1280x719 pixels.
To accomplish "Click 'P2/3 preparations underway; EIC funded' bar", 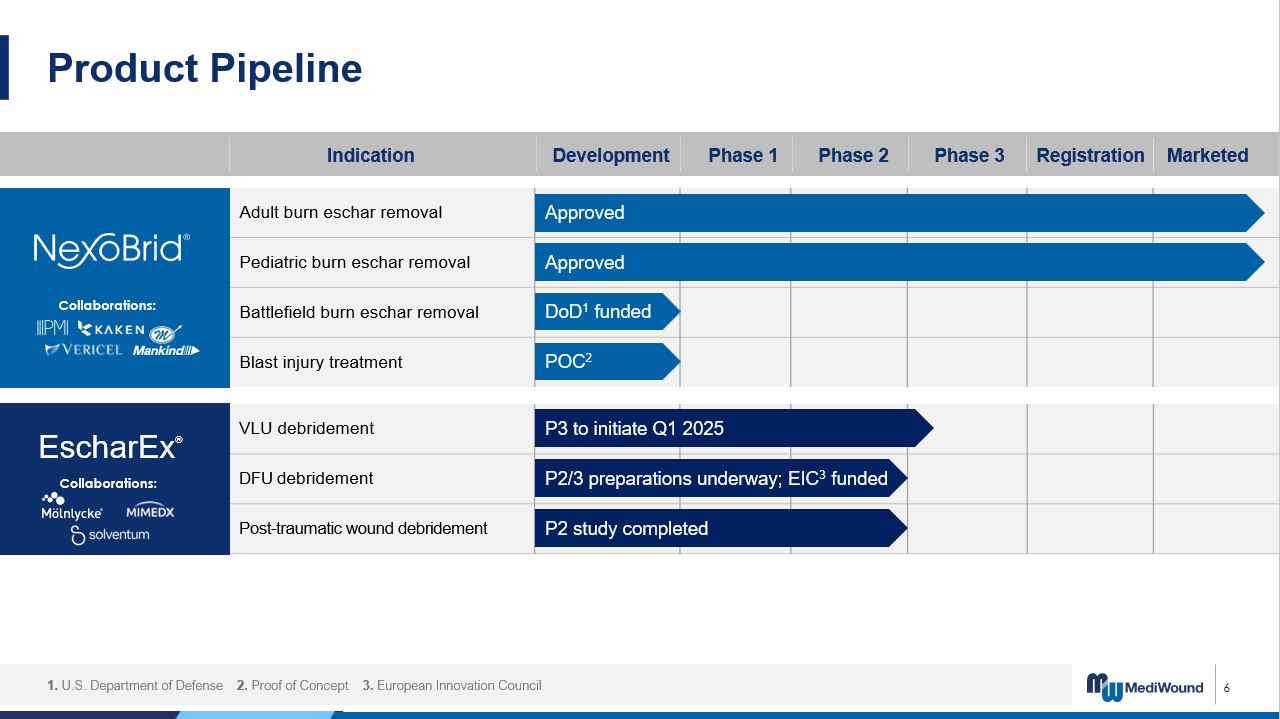I will (x=721, y=478).
